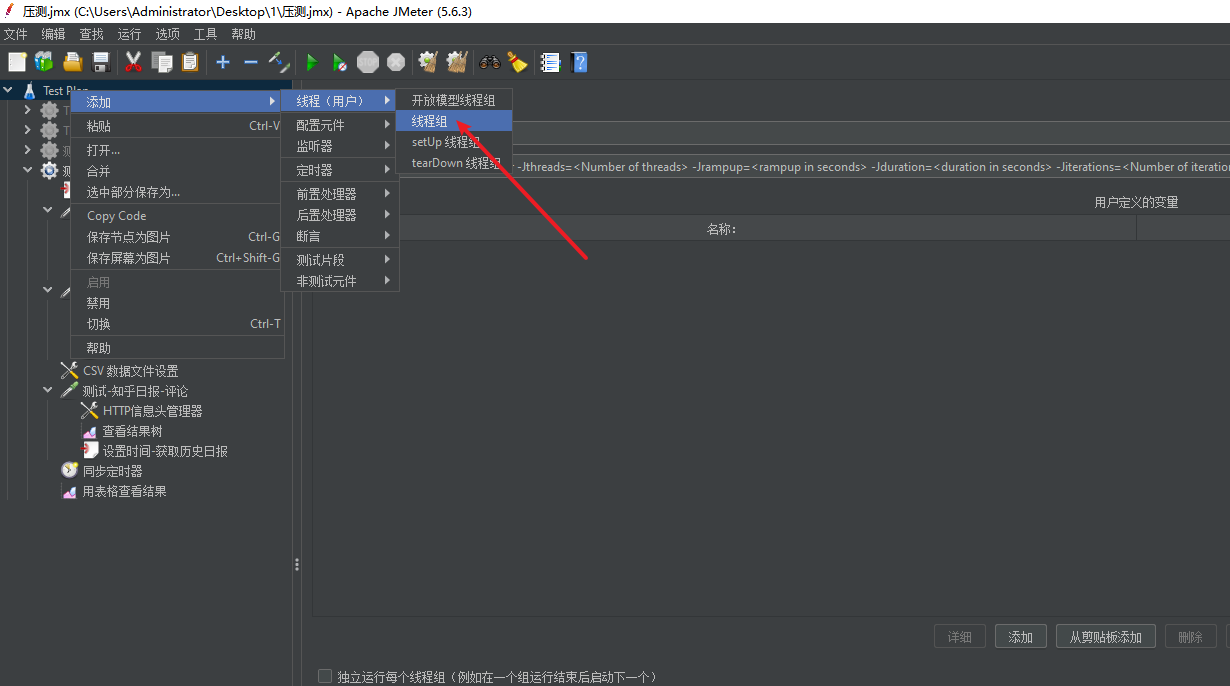
Task: Click the 同步定时器 clock icon
Action: click(x=69, y=470)
